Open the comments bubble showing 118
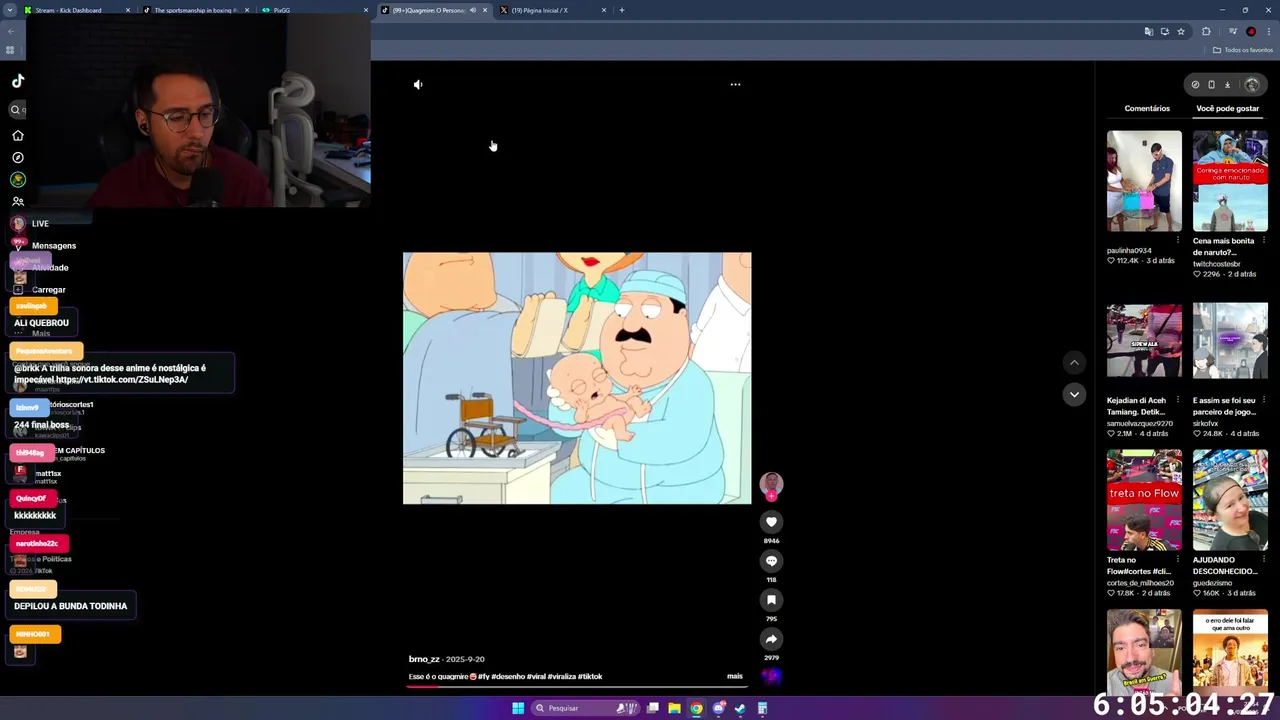 click(x=771, y=561)
